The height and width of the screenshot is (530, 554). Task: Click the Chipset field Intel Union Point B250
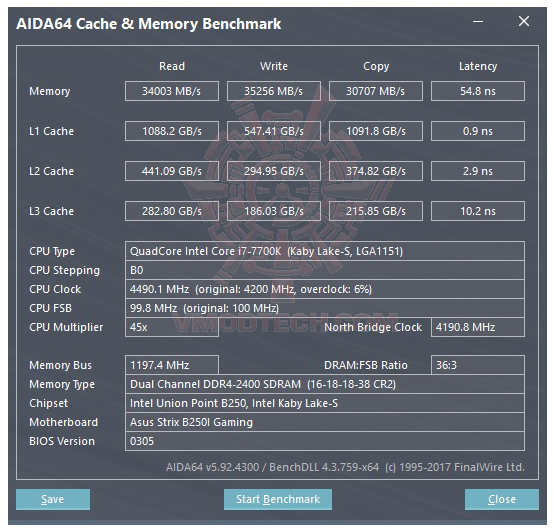325,403
